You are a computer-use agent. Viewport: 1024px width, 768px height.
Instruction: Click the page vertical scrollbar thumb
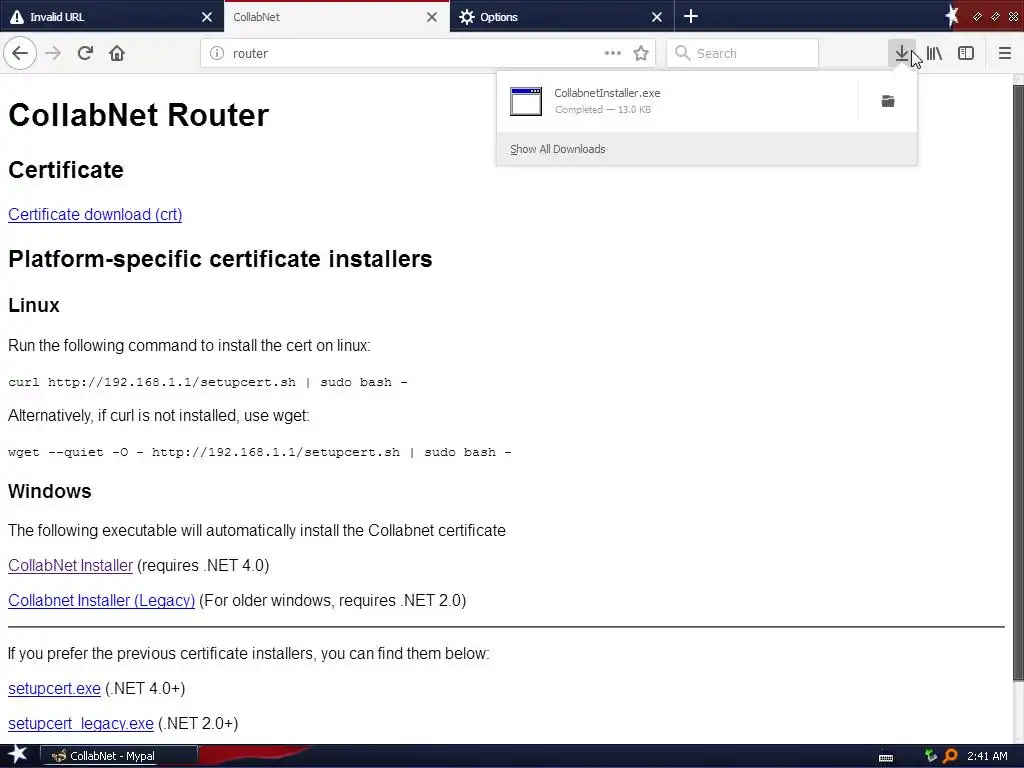click(1018, 382)
